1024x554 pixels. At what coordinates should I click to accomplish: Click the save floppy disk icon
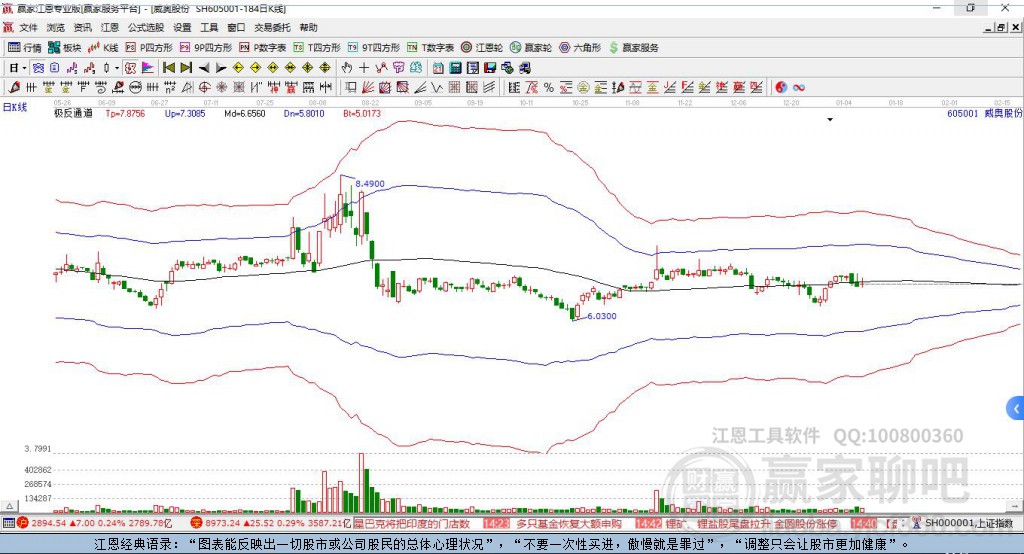point(490,68)
